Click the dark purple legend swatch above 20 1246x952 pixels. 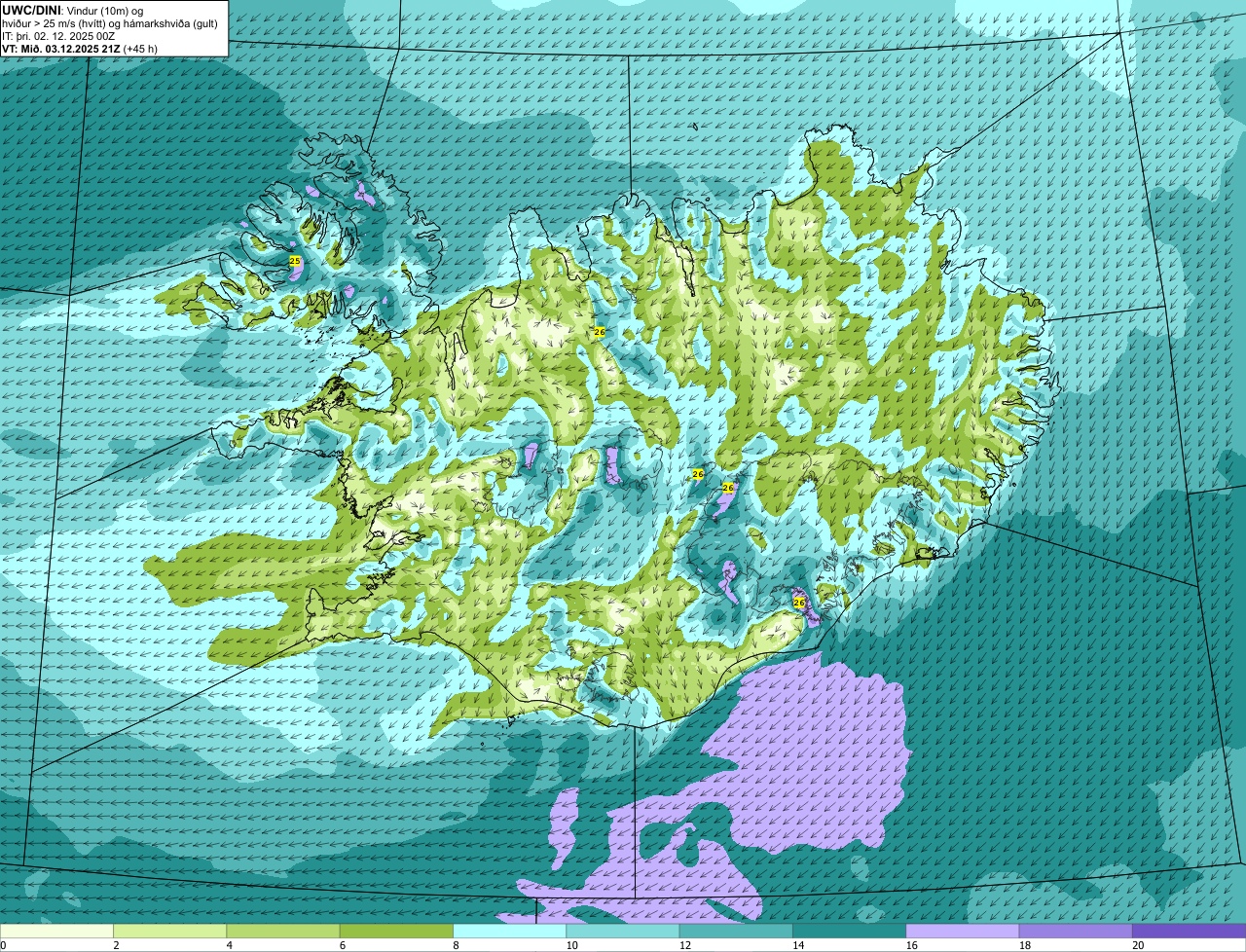(1189, 932)
